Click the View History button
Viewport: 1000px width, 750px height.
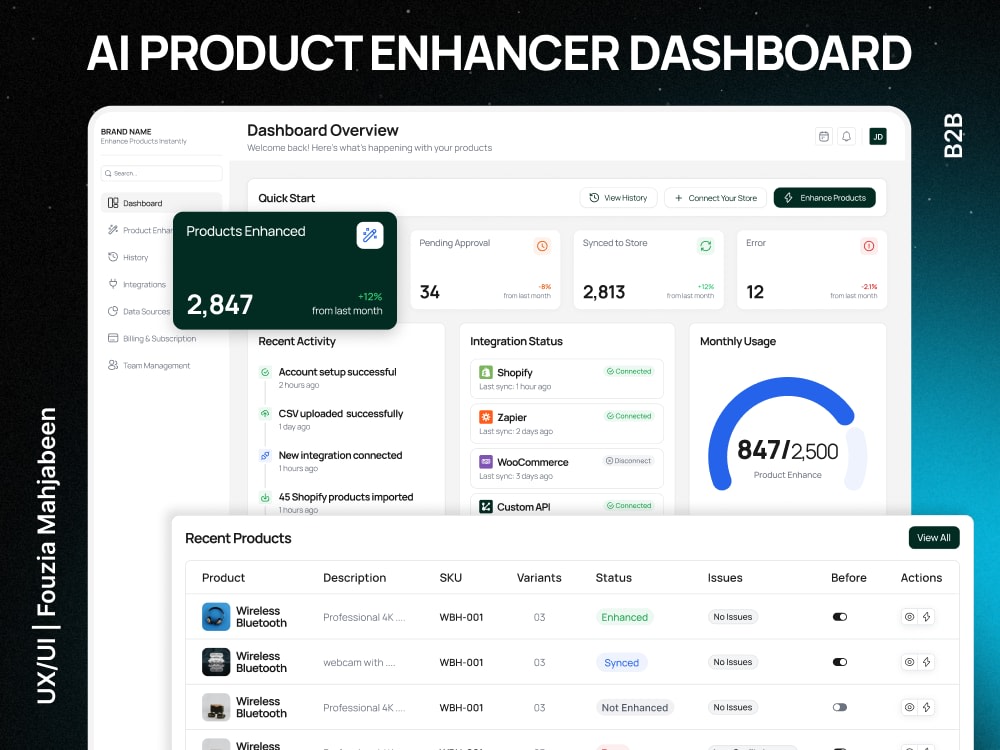pyautogui.click(x=618, y=198)
